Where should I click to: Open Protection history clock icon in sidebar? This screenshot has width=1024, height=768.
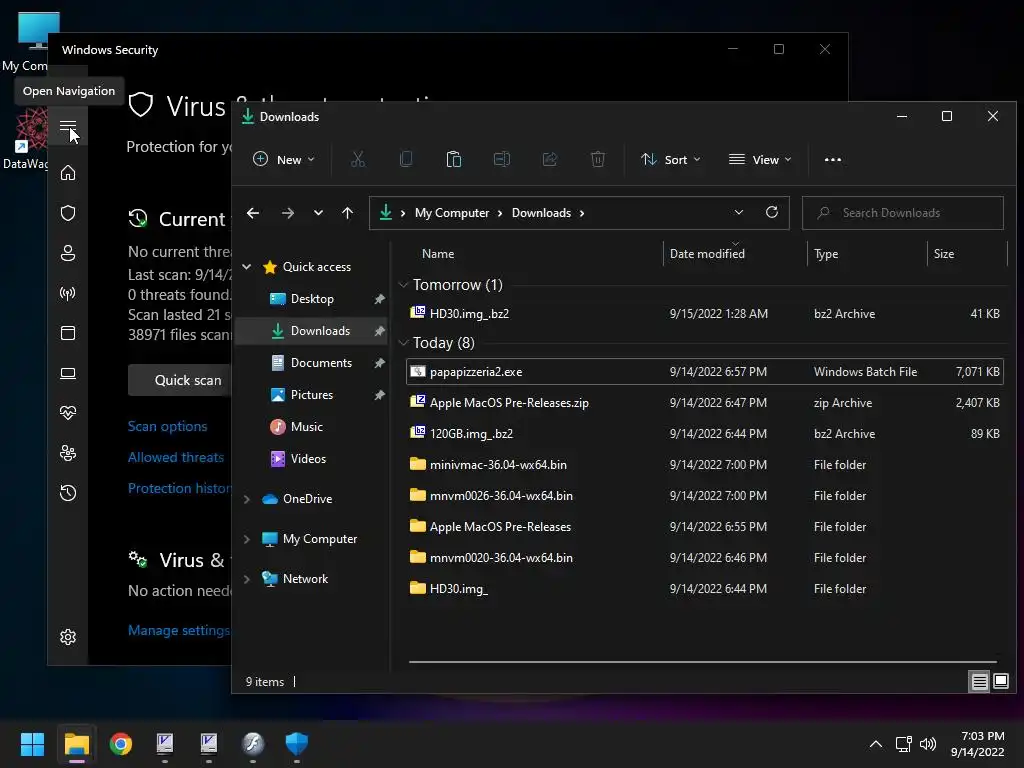click(x=68, y=492)
